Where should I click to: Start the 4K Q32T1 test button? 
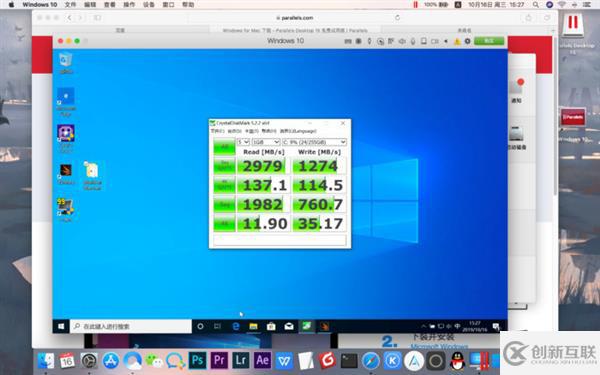(224, 185)
